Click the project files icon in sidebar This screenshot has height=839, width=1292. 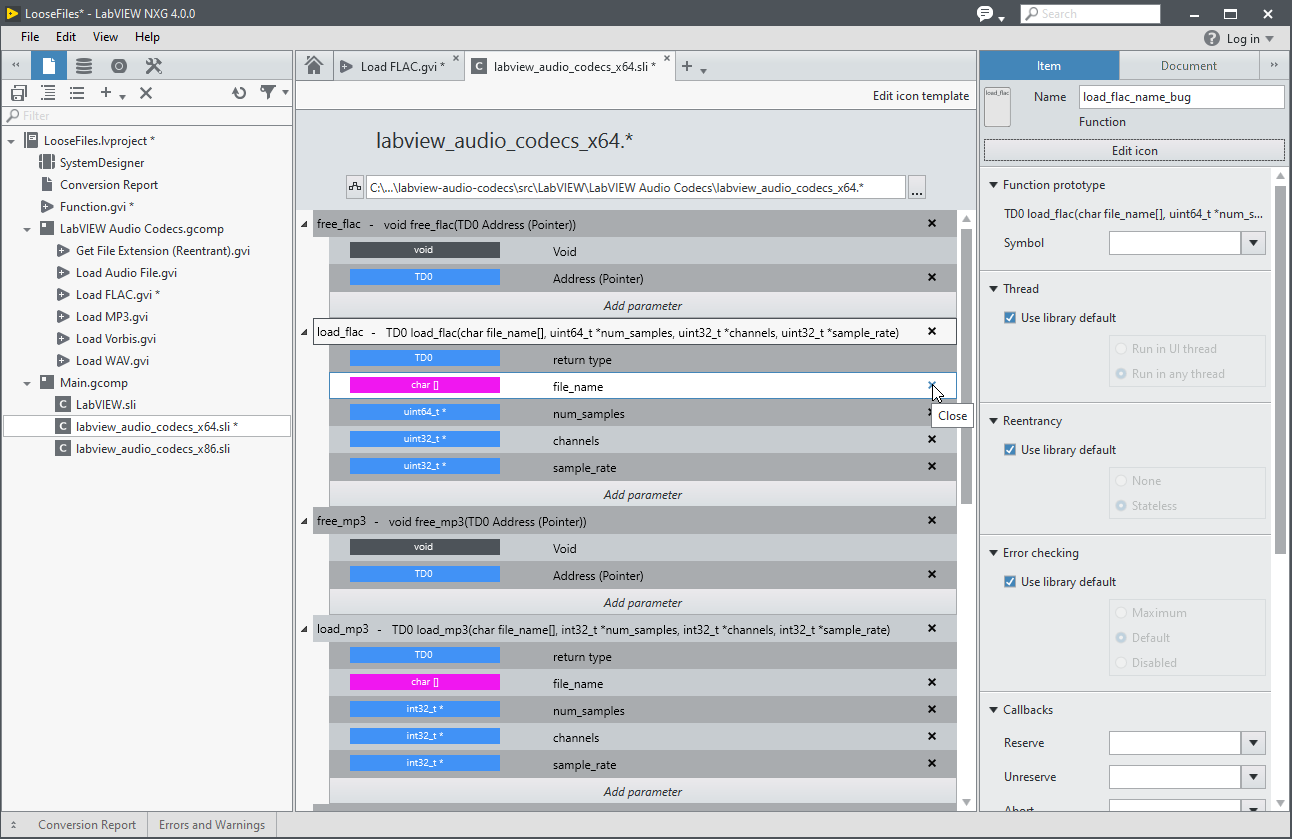click(x=49, y=66)
